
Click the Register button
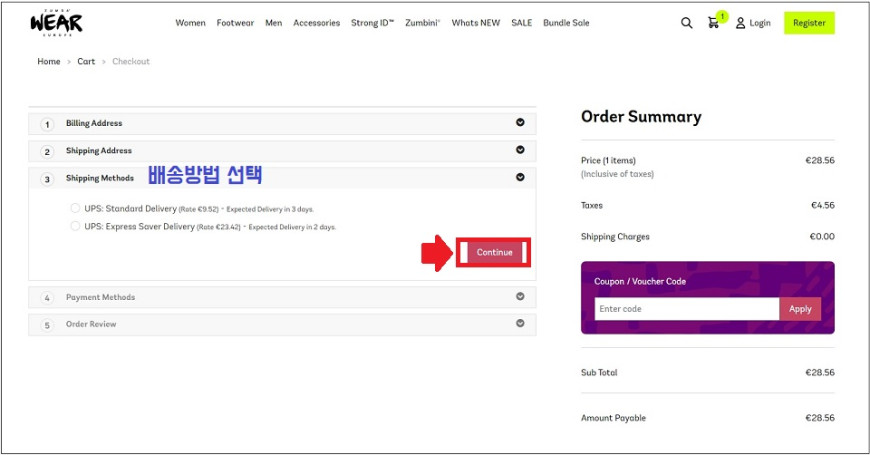809,23
